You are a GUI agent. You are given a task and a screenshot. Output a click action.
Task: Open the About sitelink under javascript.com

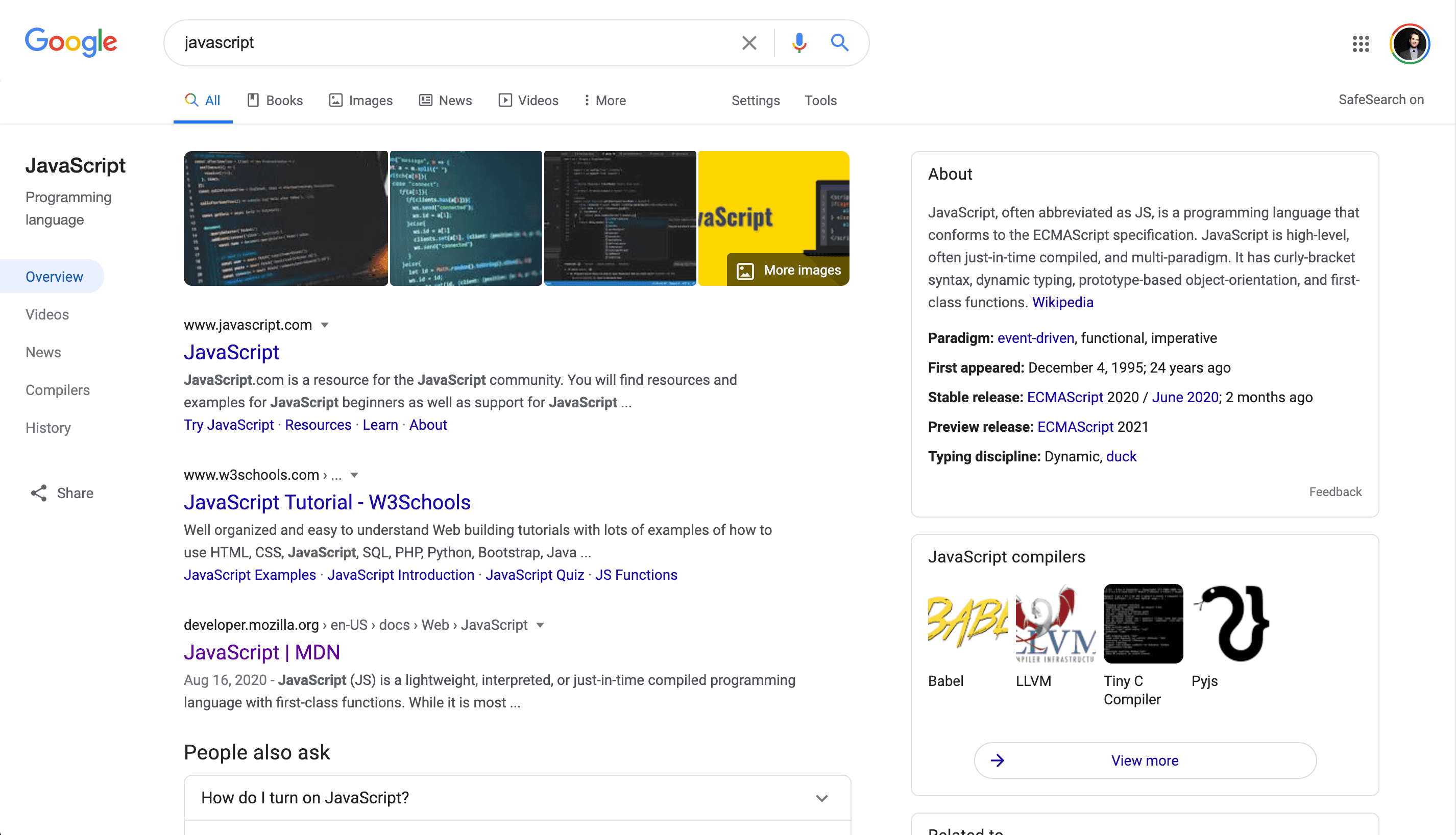[x=428, y=425]
